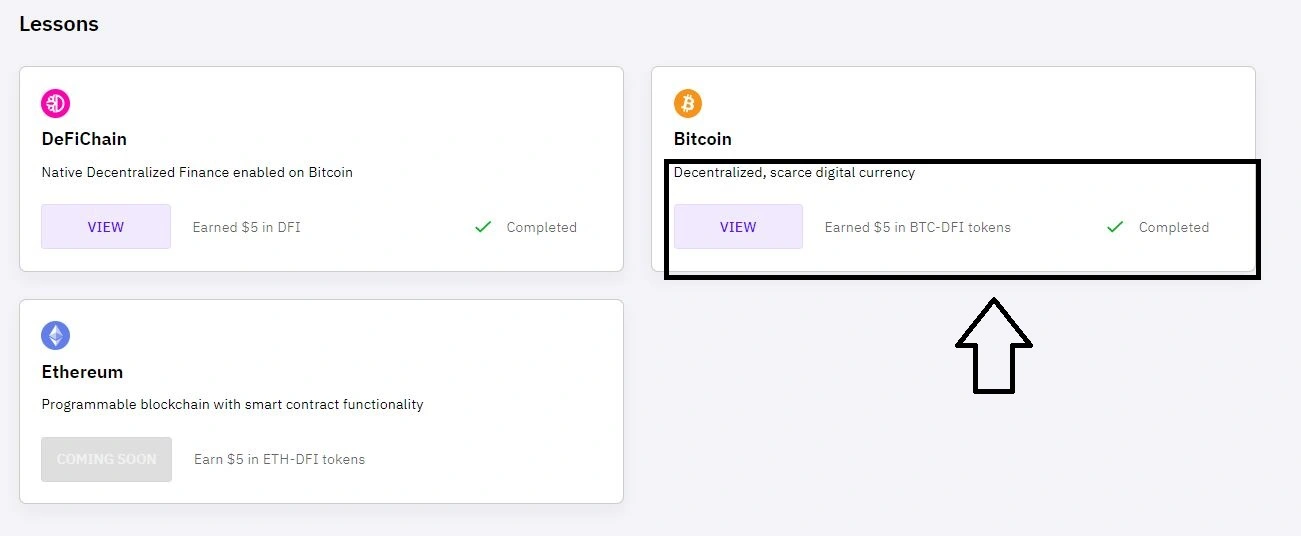The height and width of the screenshot is (536, 1301).
Task: Select the Bitcoin lesson title
Action: pyautogui.click(x=703, y=139)
